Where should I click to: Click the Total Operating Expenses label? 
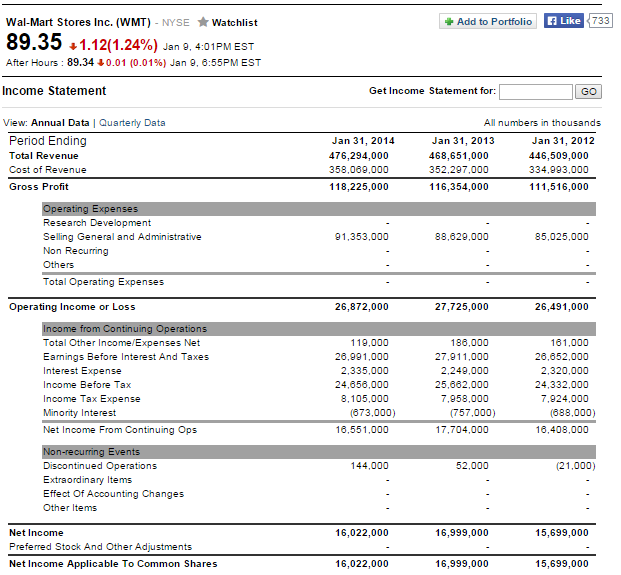click(103, 282)
